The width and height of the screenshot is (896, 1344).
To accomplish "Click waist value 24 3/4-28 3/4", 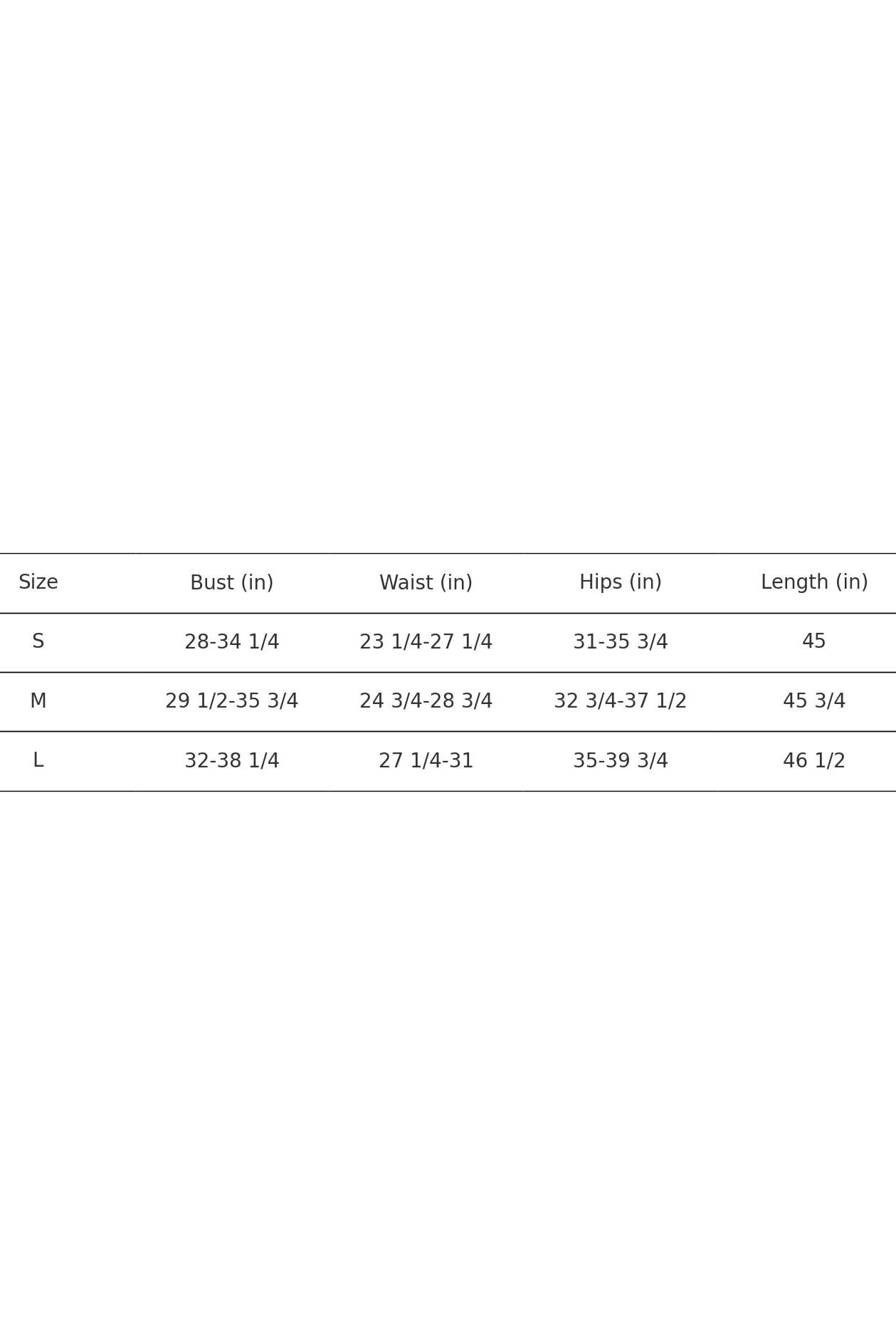I will point(426,701).
